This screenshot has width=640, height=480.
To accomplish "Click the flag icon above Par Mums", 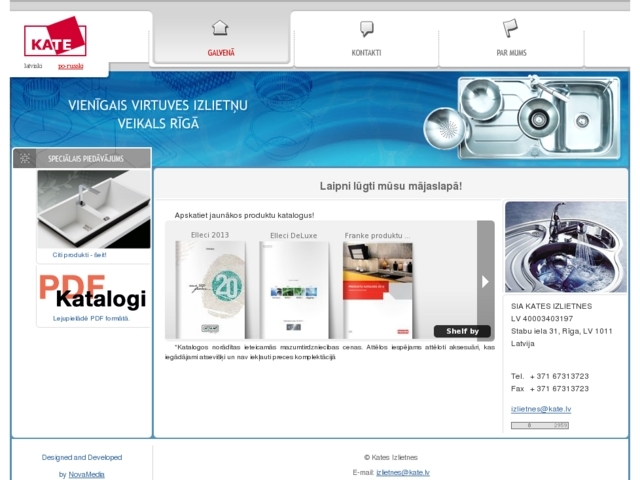I will click(510, 28).
